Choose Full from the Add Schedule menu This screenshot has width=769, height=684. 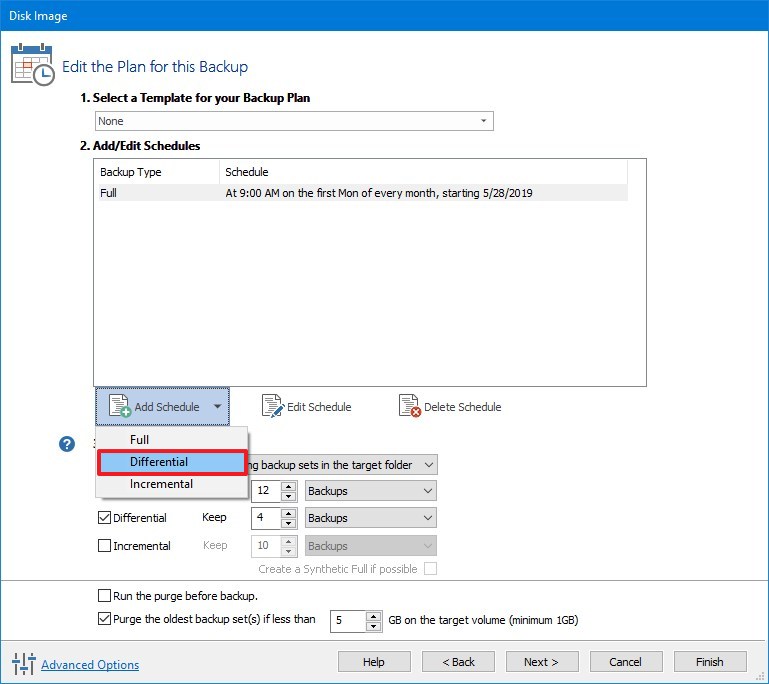(172, 440)
